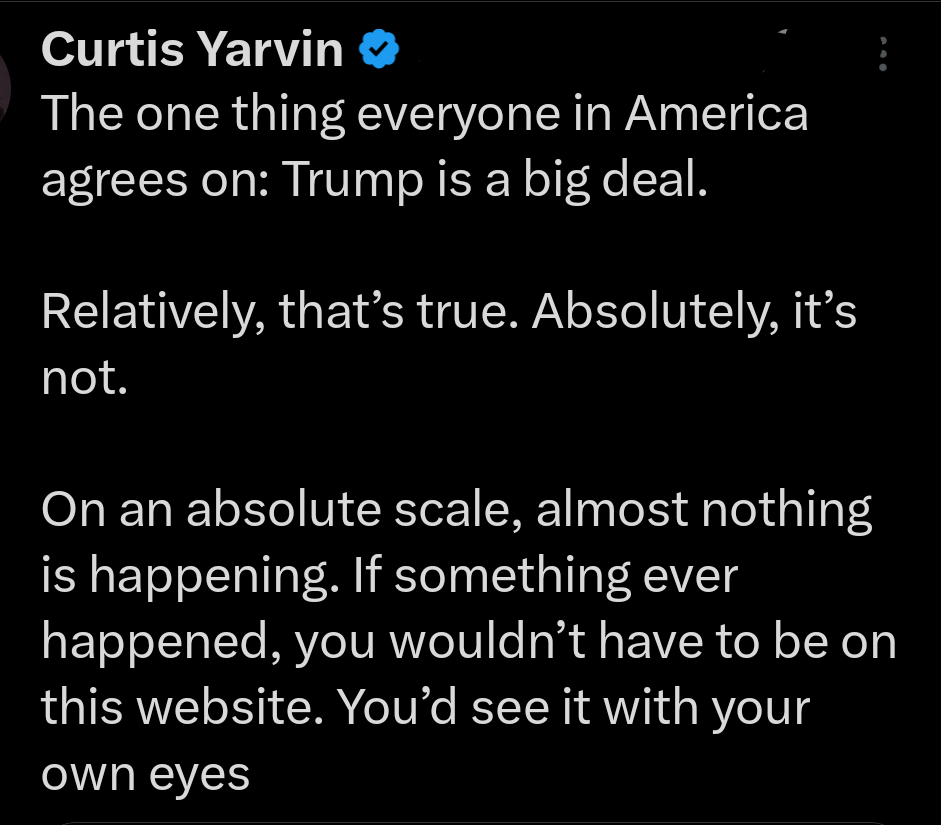Click the word "Yarvin" in the author name
941x825 pixels.
pyautogui.click(x=269, y=49)
